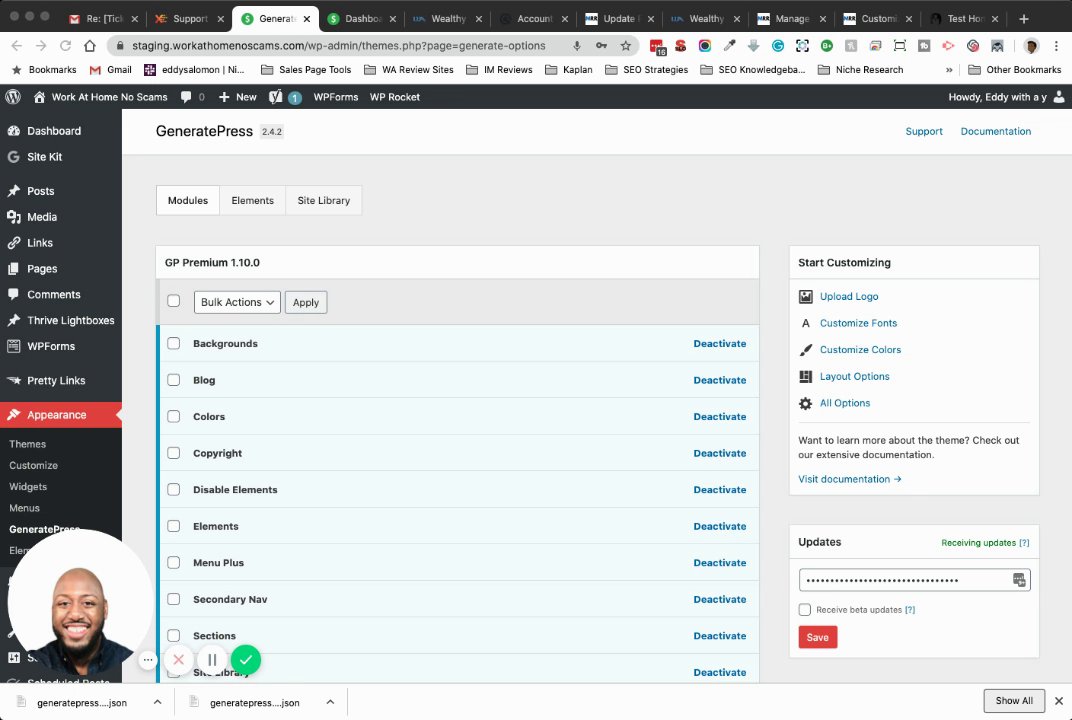Check the Menu Plus module checkbox

174,562
